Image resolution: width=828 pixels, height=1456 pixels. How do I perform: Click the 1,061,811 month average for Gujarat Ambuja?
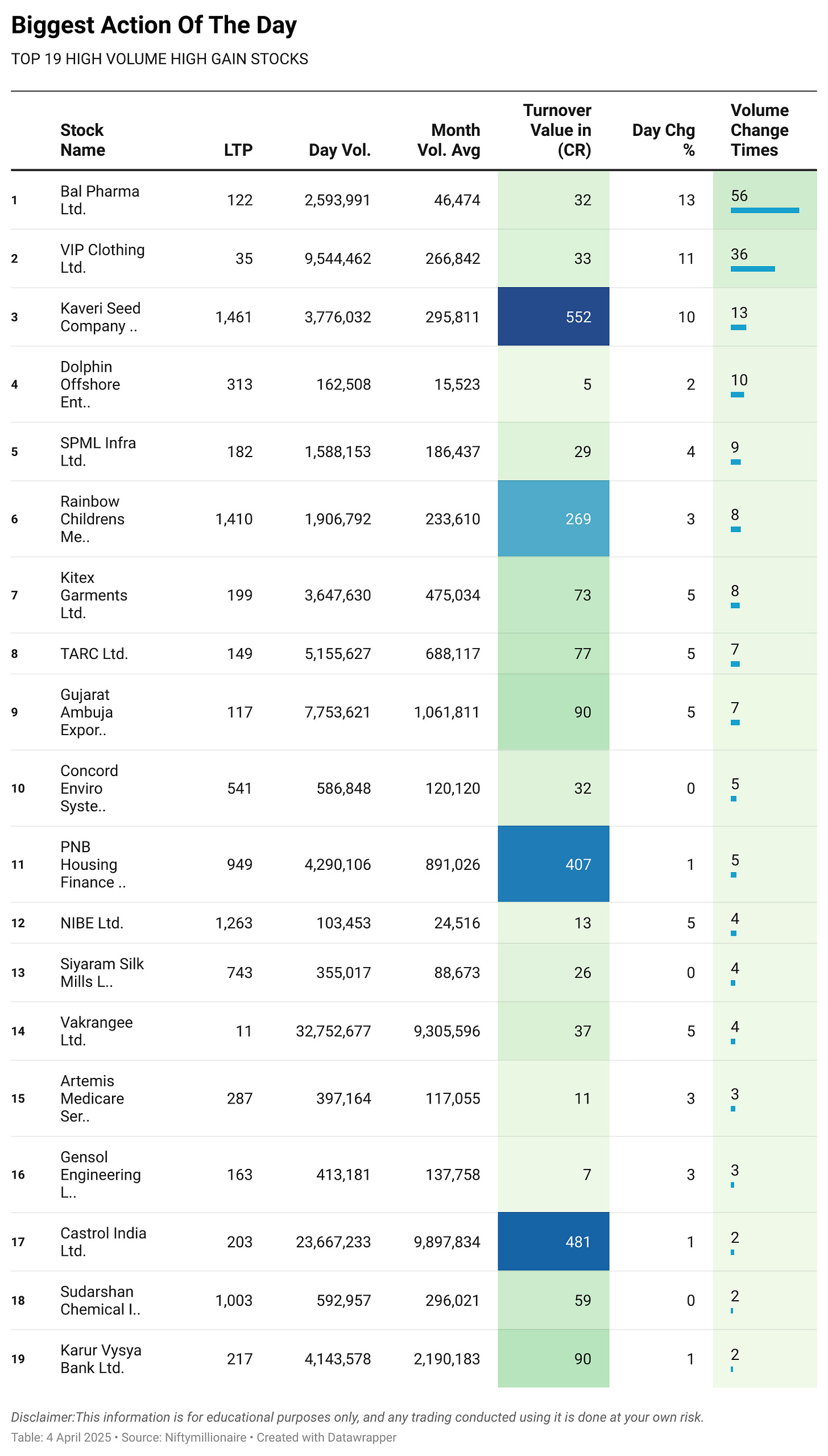[x=447, y=712]
